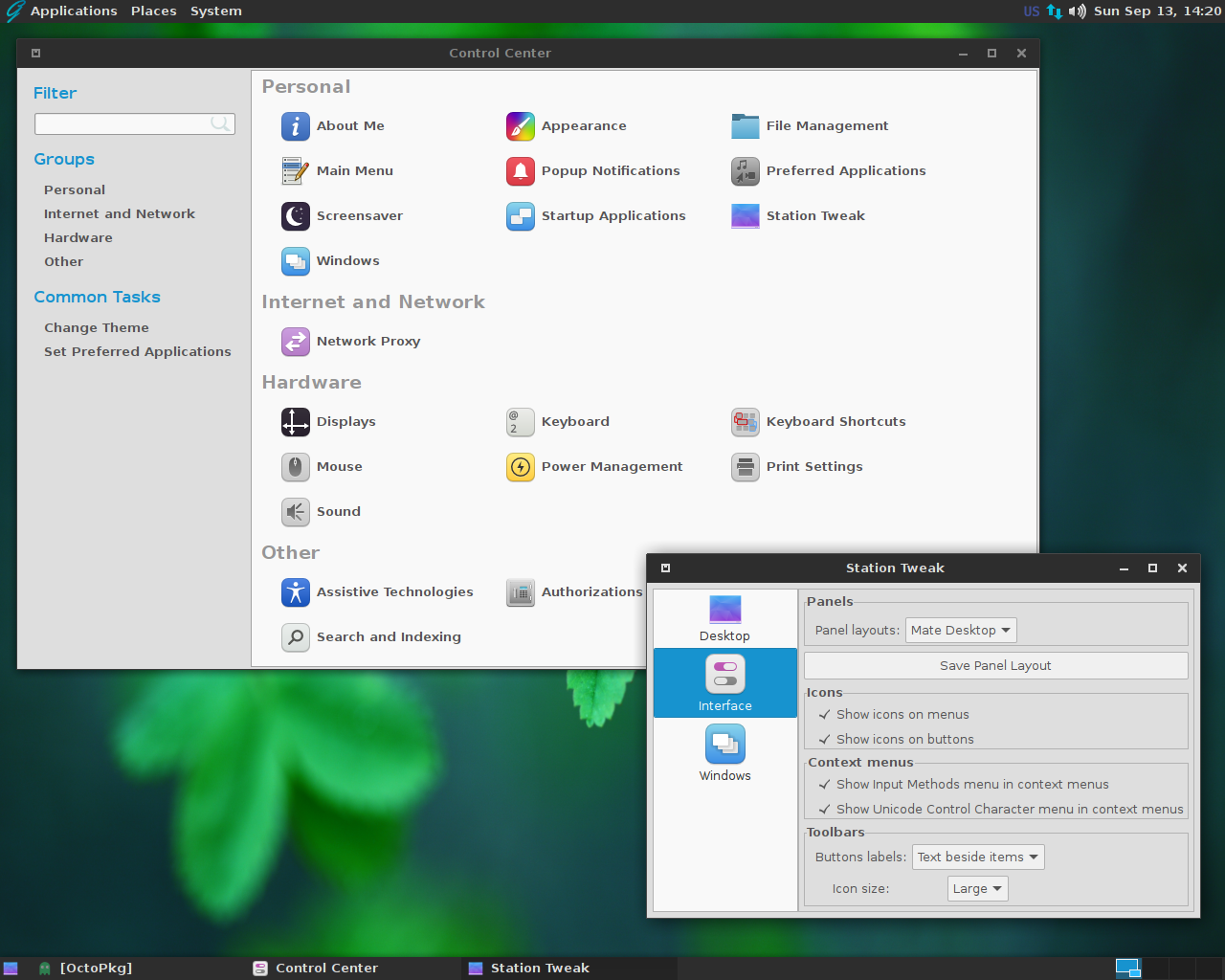Viewport: 1225px width, 980px height.
Task: Click the Filter search field
Action: point(135,123)
